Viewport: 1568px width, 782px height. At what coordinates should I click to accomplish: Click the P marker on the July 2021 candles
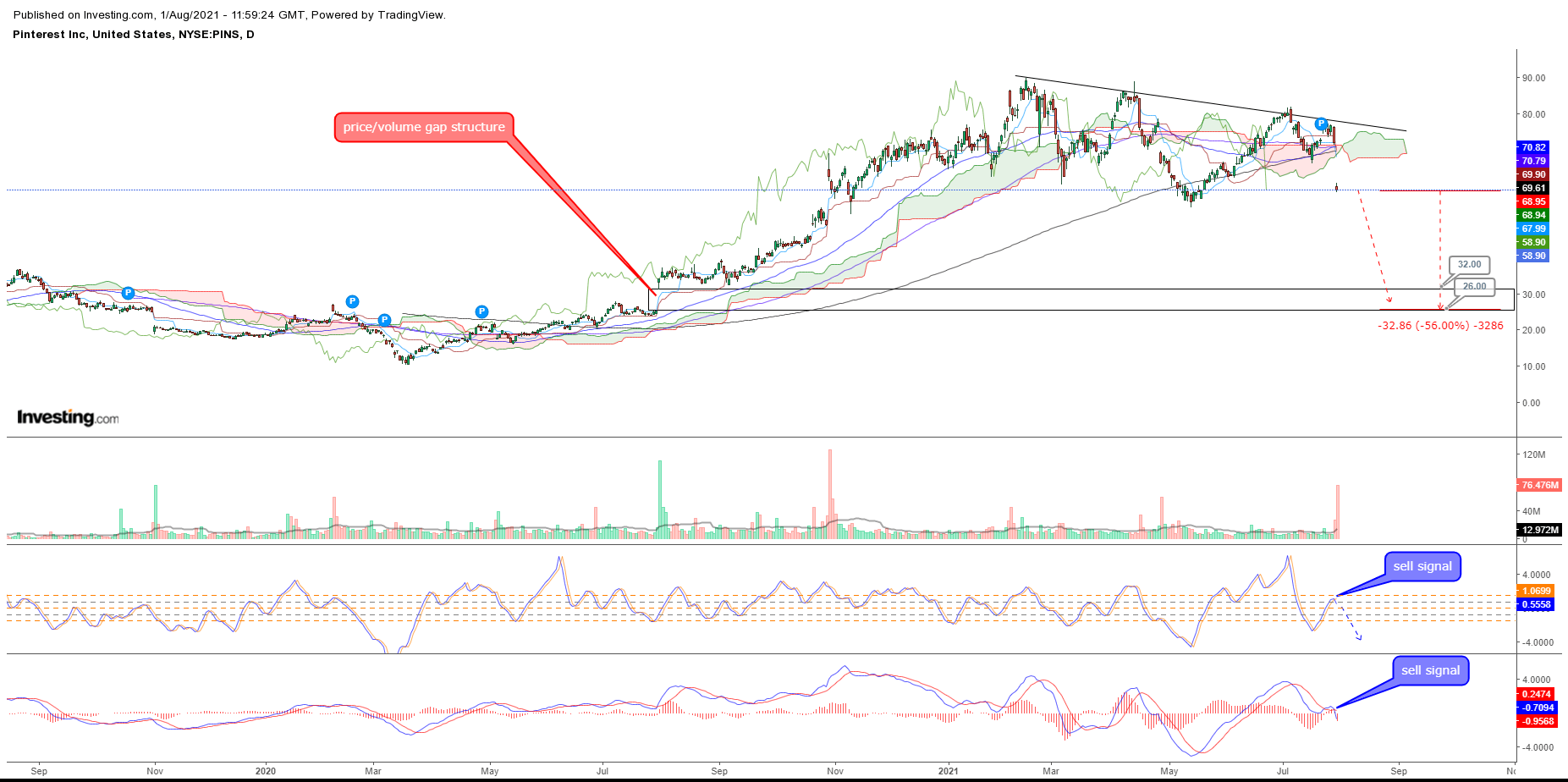point(1320,124)
